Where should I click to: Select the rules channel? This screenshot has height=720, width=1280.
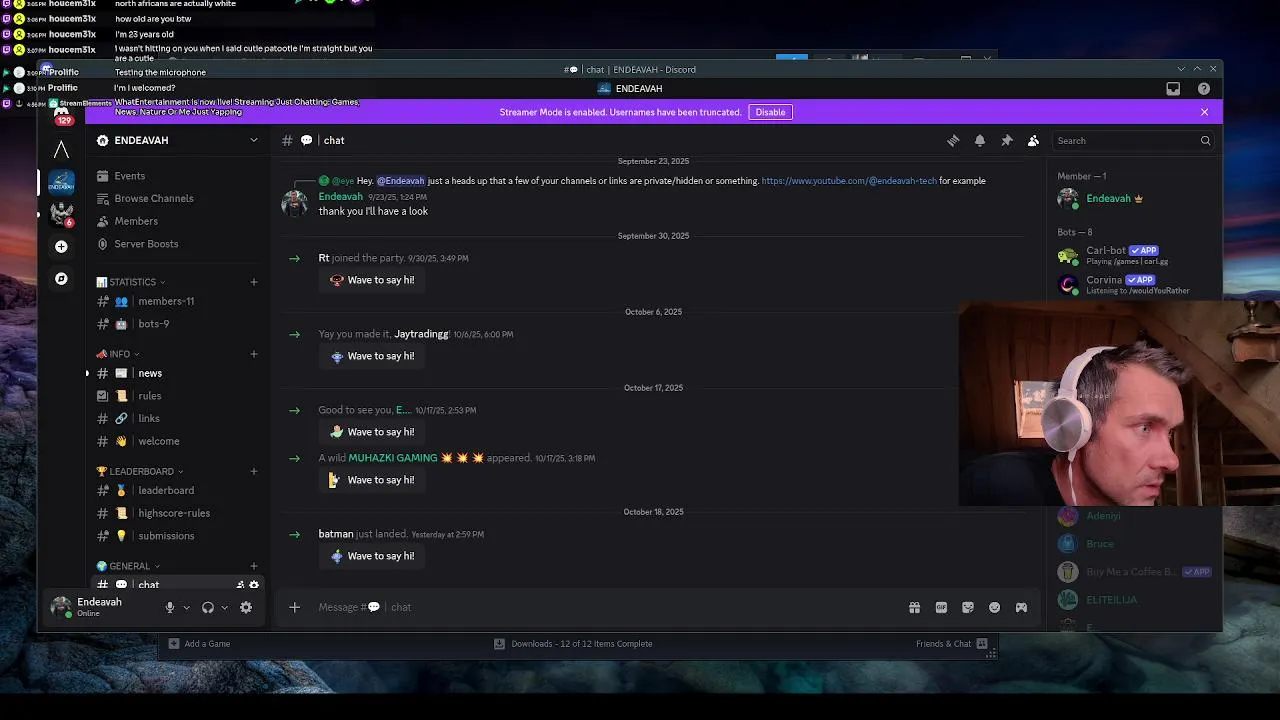pos(176,396)
